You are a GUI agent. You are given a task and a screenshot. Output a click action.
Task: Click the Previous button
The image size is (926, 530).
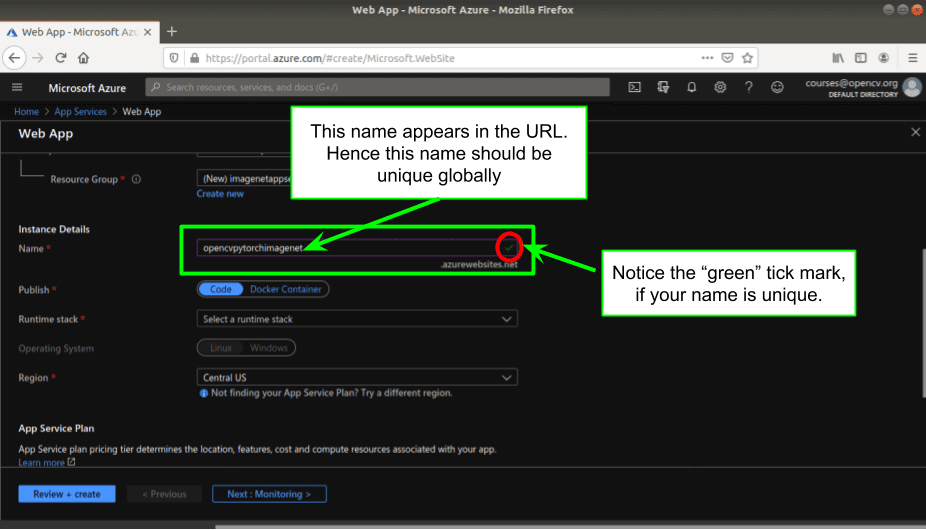click(x=164, y=494)
